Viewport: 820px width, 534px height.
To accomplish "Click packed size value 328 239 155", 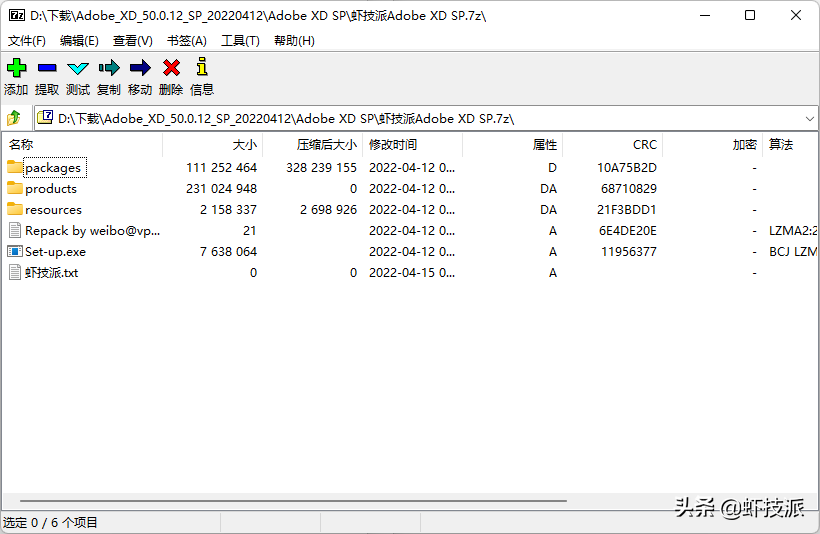I will 321,167.
